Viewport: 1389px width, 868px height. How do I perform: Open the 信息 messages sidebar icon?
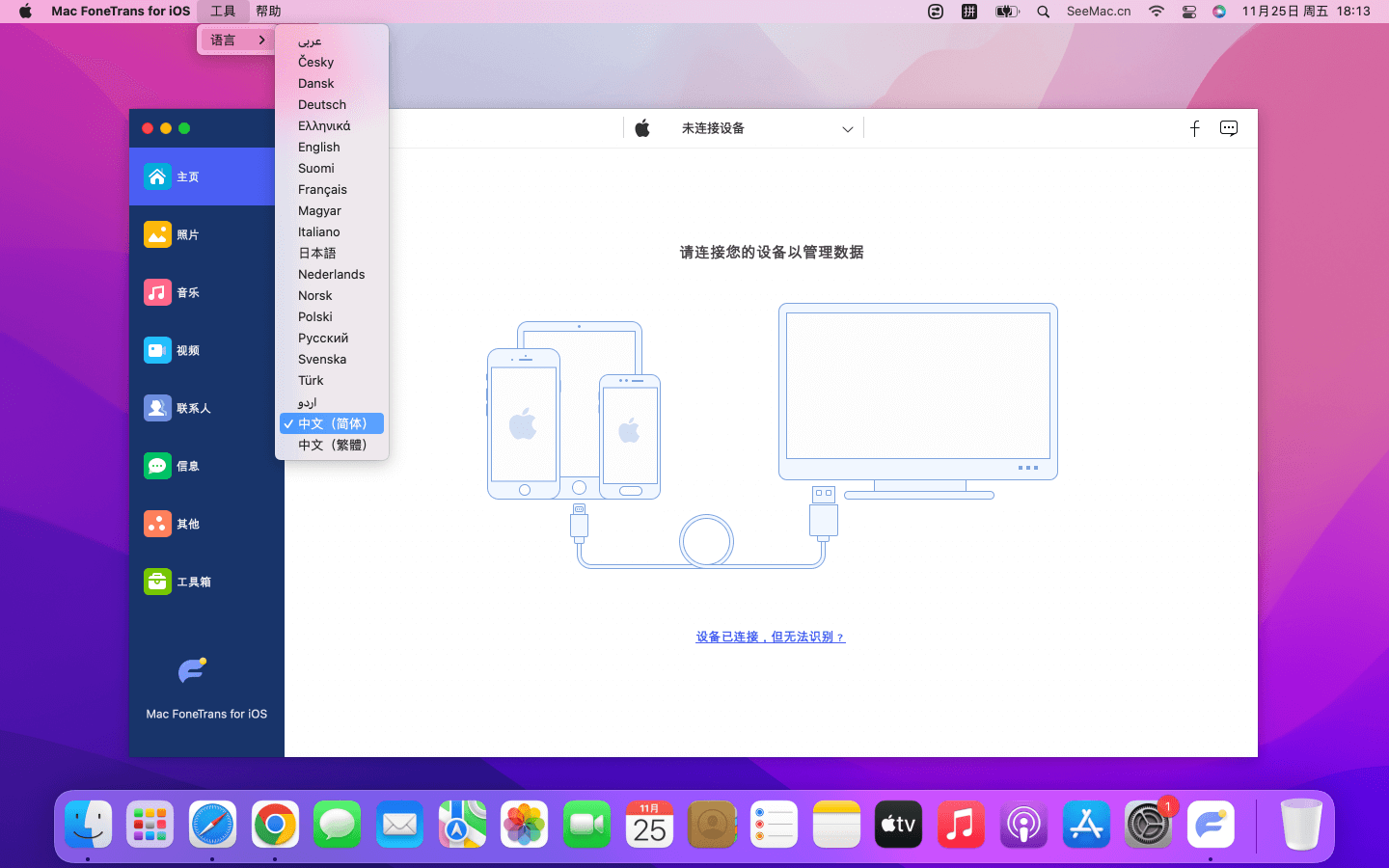point(157,466)
